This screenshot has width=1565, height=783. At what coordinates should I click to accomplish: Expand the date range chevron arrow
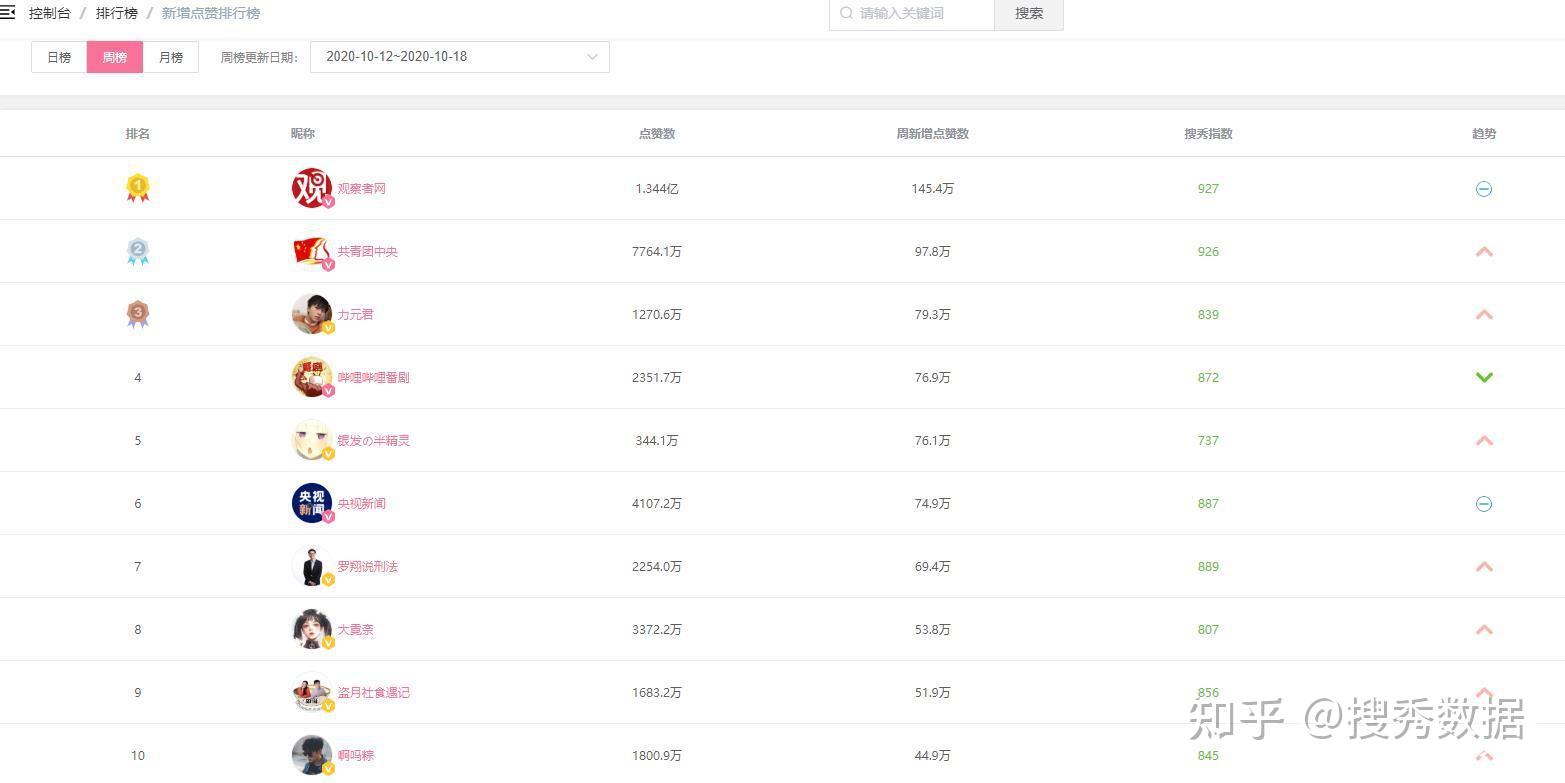[592, 57]
